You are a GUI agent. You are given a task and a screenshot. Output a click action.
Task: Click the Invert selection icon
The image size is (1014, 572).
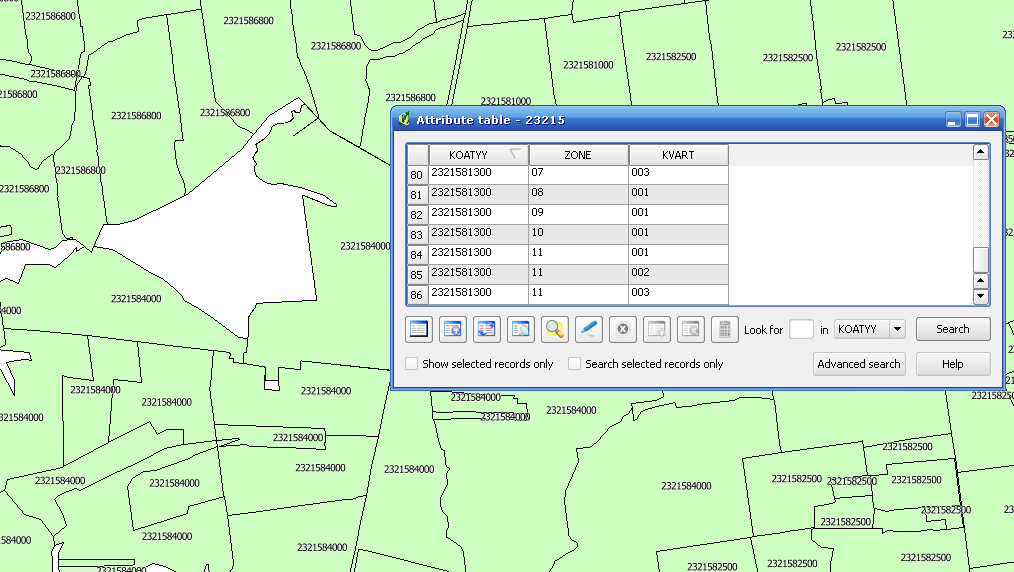[x=487, y=329]
